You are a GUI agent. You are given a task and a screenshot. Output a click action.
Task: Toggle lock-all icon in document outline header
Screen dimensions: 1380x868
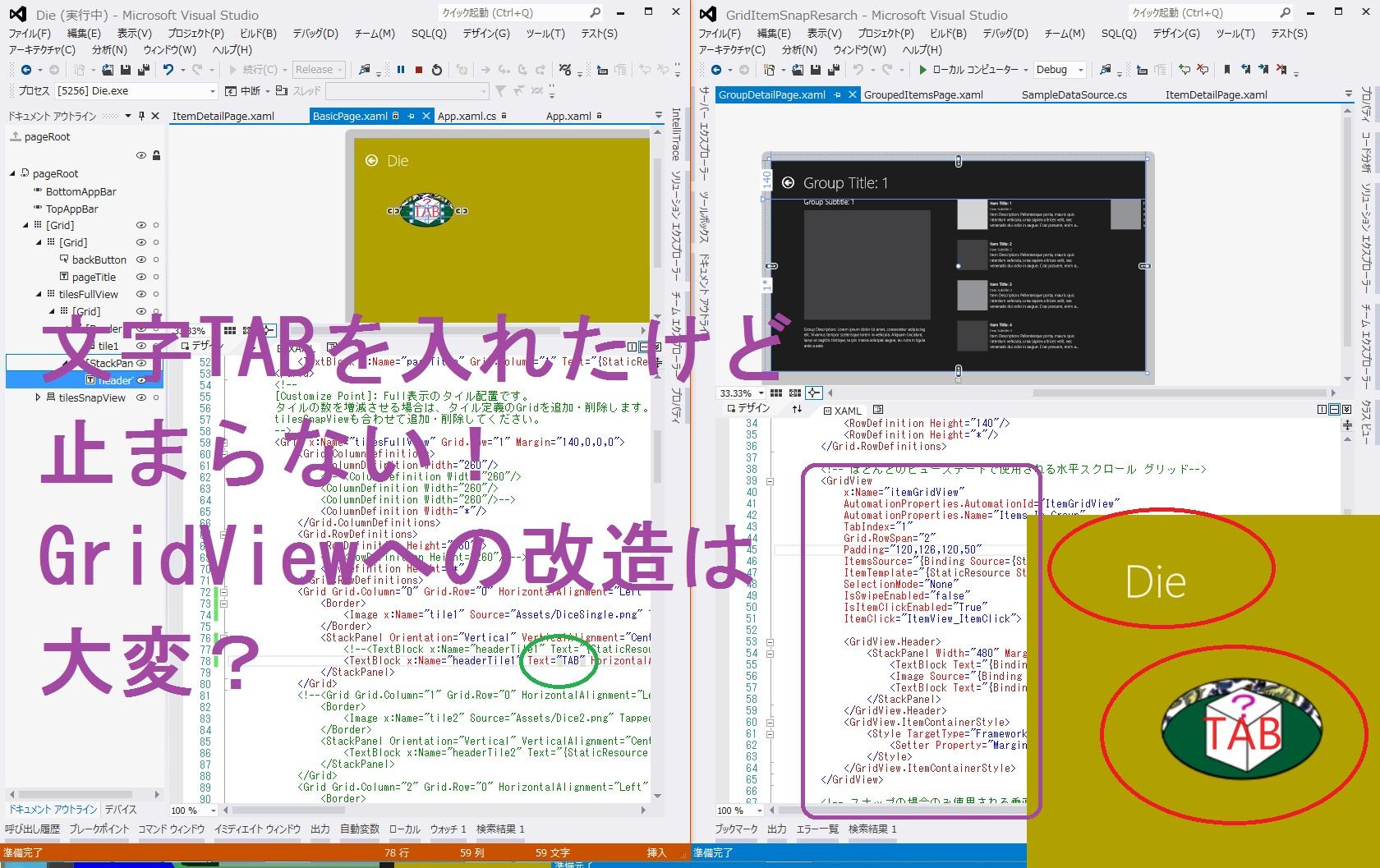point(156,155)
